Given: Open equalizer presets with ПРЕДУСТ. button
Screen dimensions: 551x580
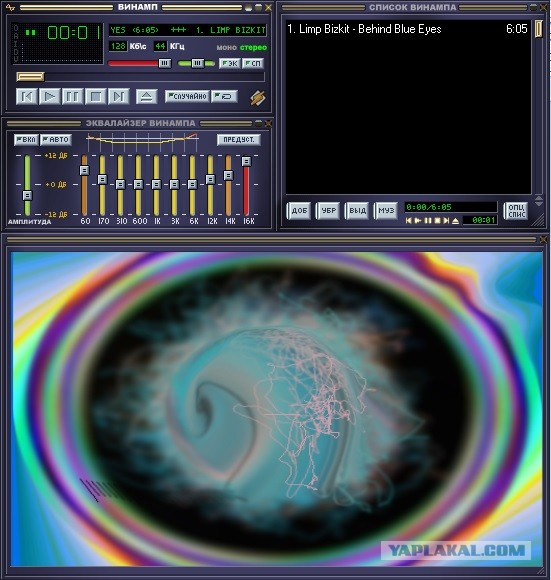Looking at the screenshot, I should coord(239,140).
